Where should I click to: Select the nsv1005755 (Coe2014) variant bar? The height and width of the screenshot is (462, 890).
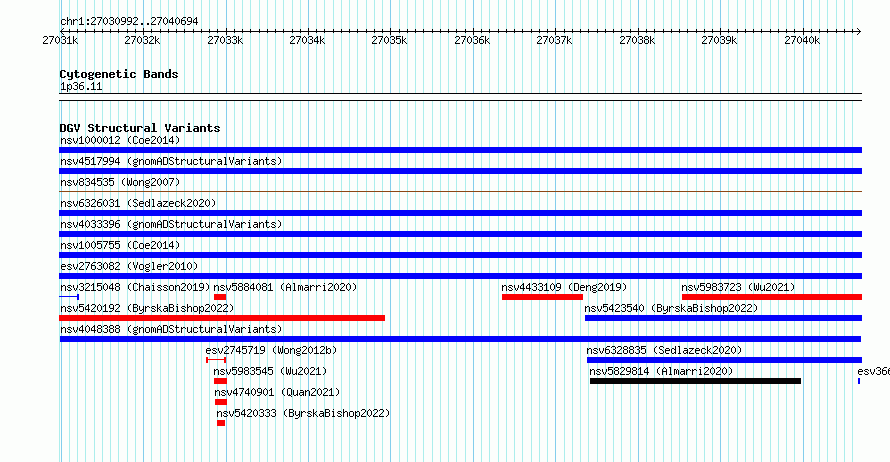(x=460, y=255)
